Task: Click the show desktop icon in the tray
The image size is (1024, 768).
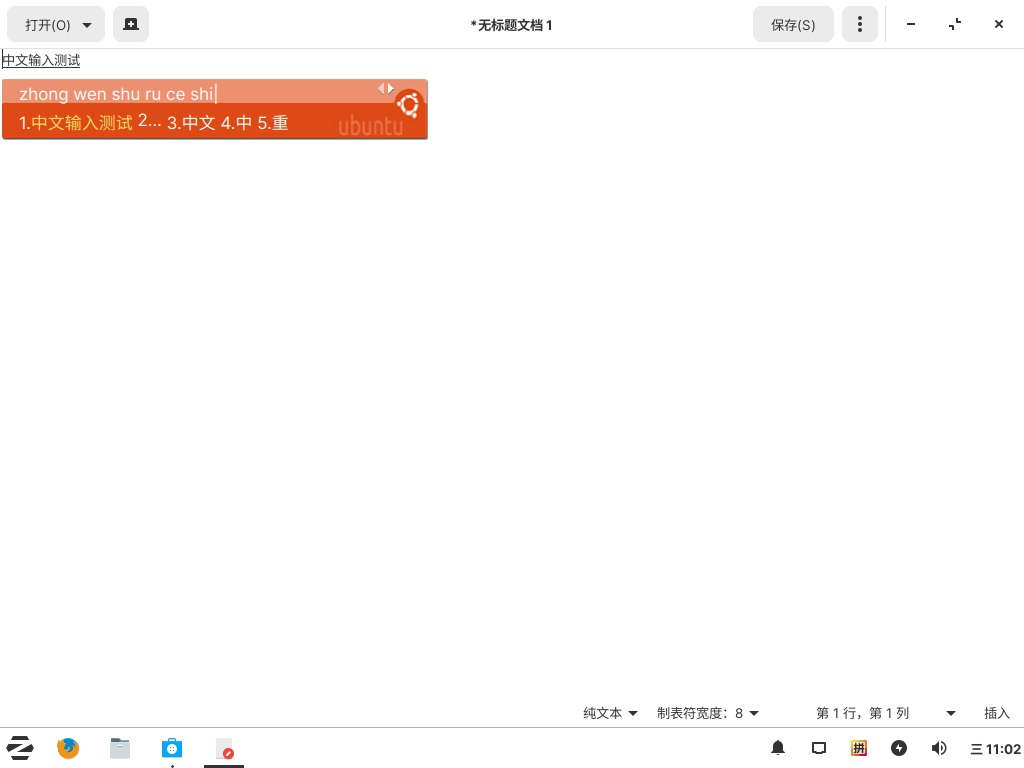Action: click(x=819, y=748)
